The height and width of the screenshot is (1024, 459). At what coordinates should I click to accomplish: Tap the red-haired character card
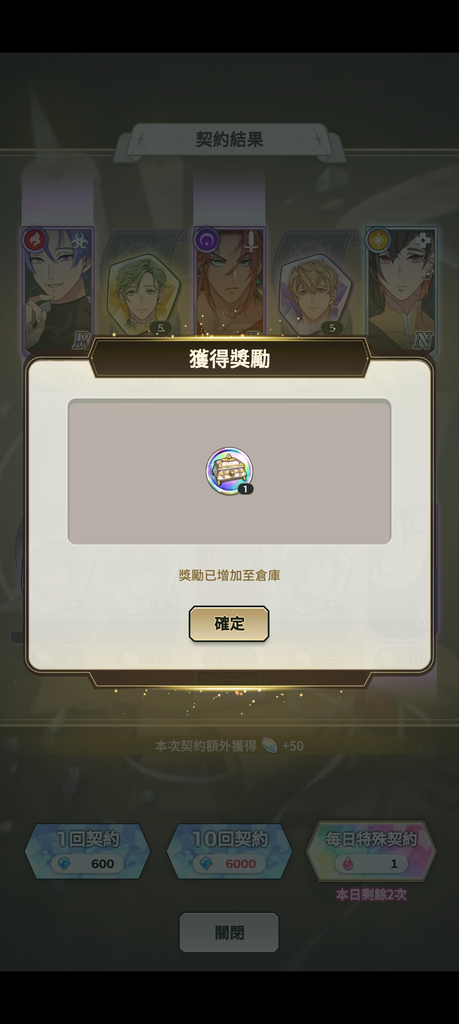pyautogui.click(x=229, y=282)
